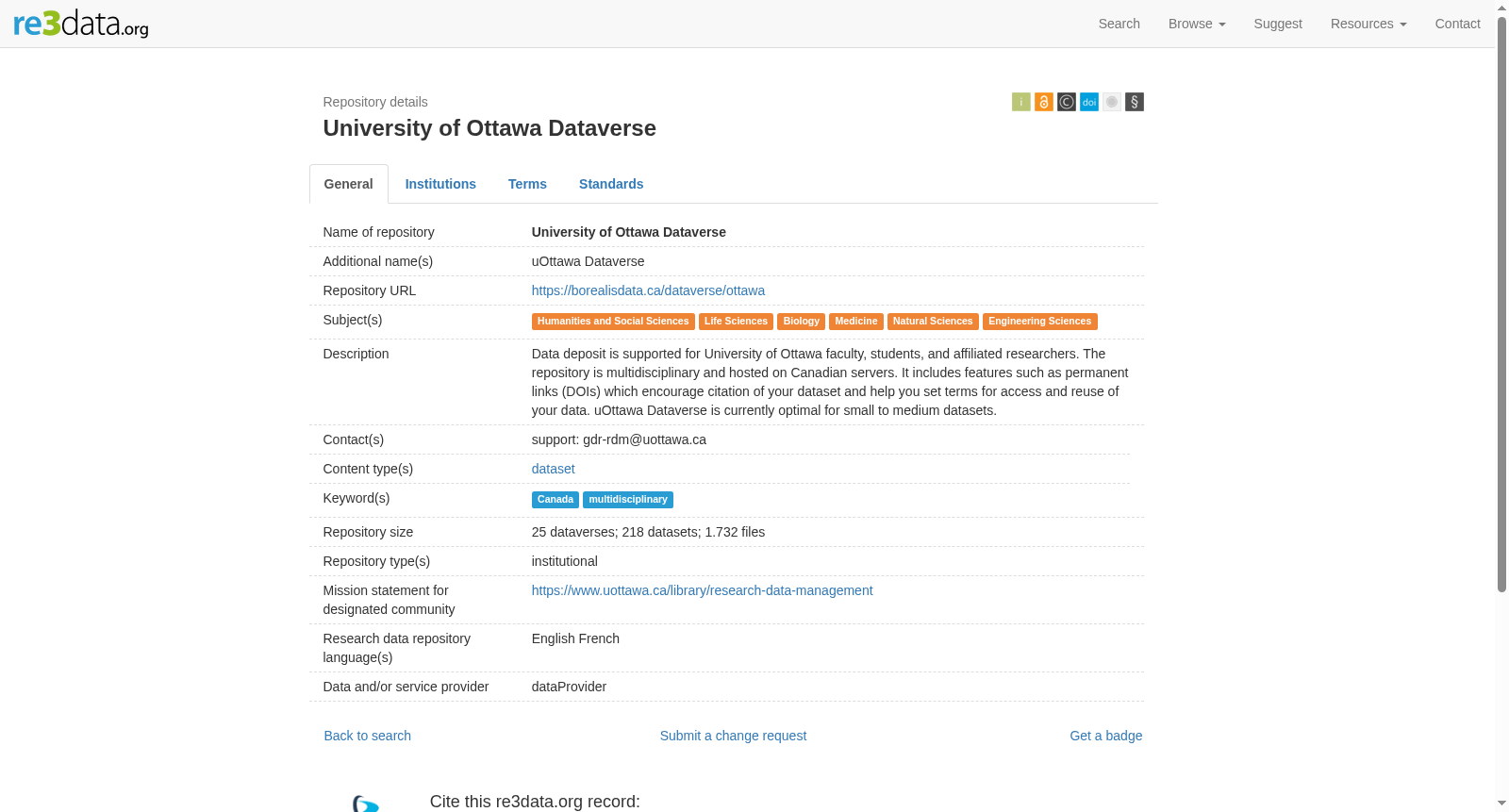Switch to the Standards tab

tap(611, 184)
